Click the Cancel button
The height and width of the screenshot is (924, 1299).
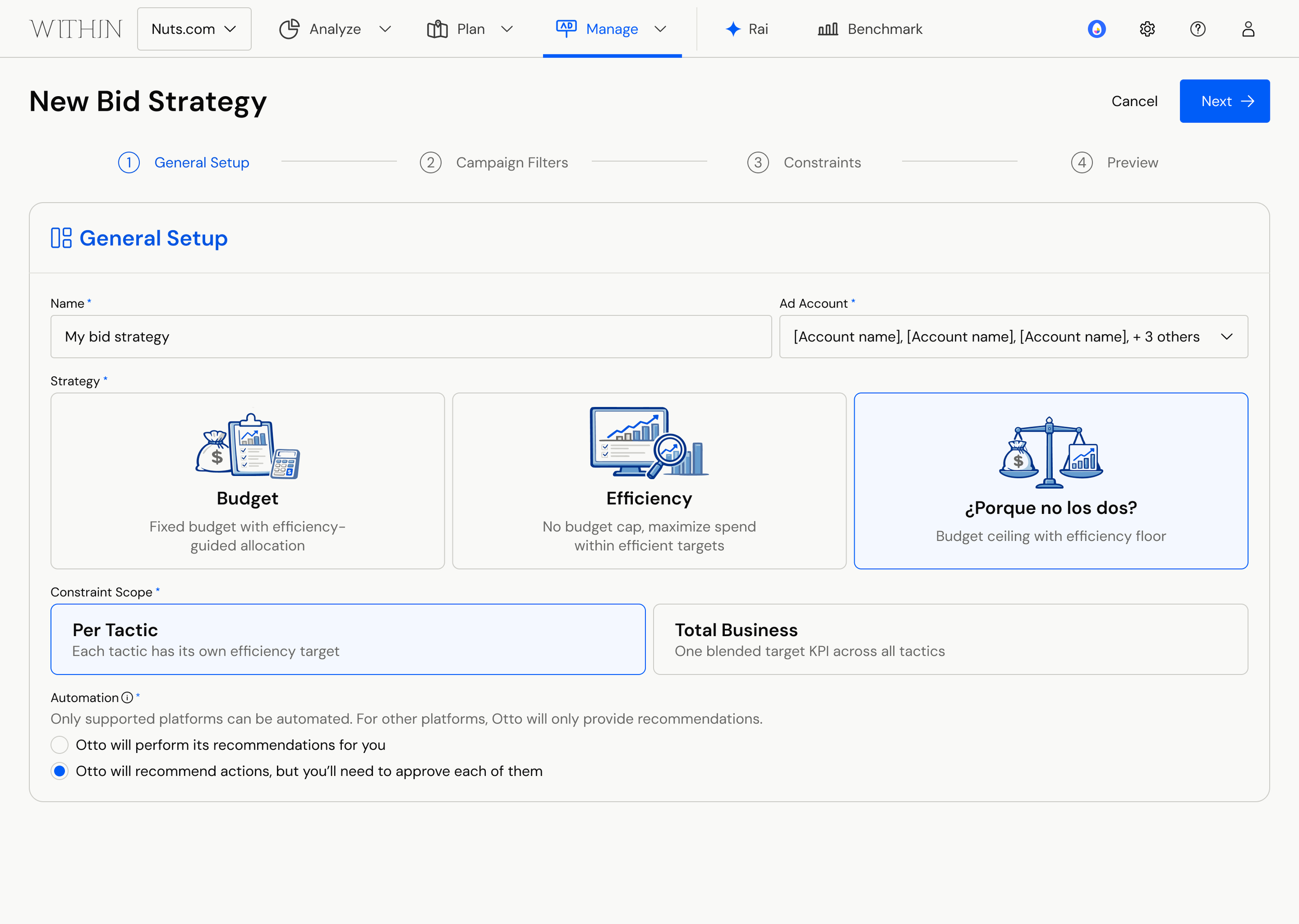[1134, 101]
